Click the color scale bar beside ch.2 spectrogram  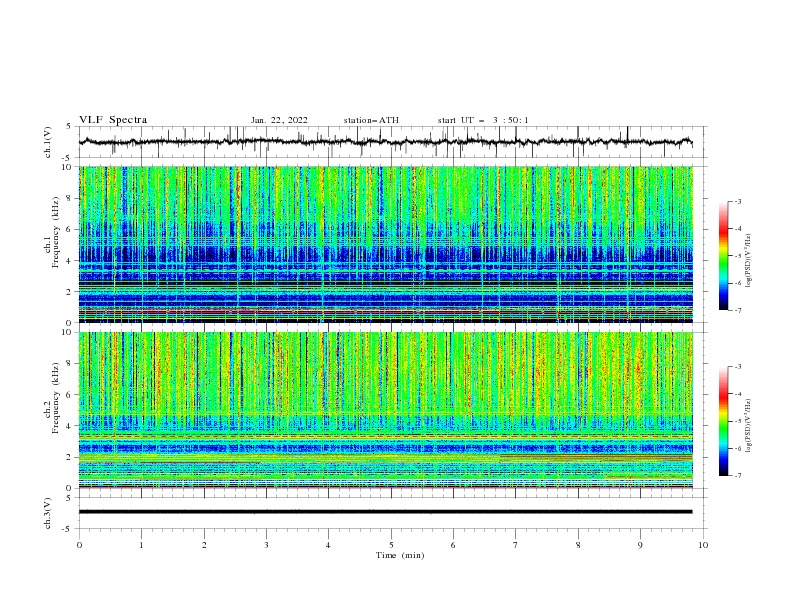[724, 421]
